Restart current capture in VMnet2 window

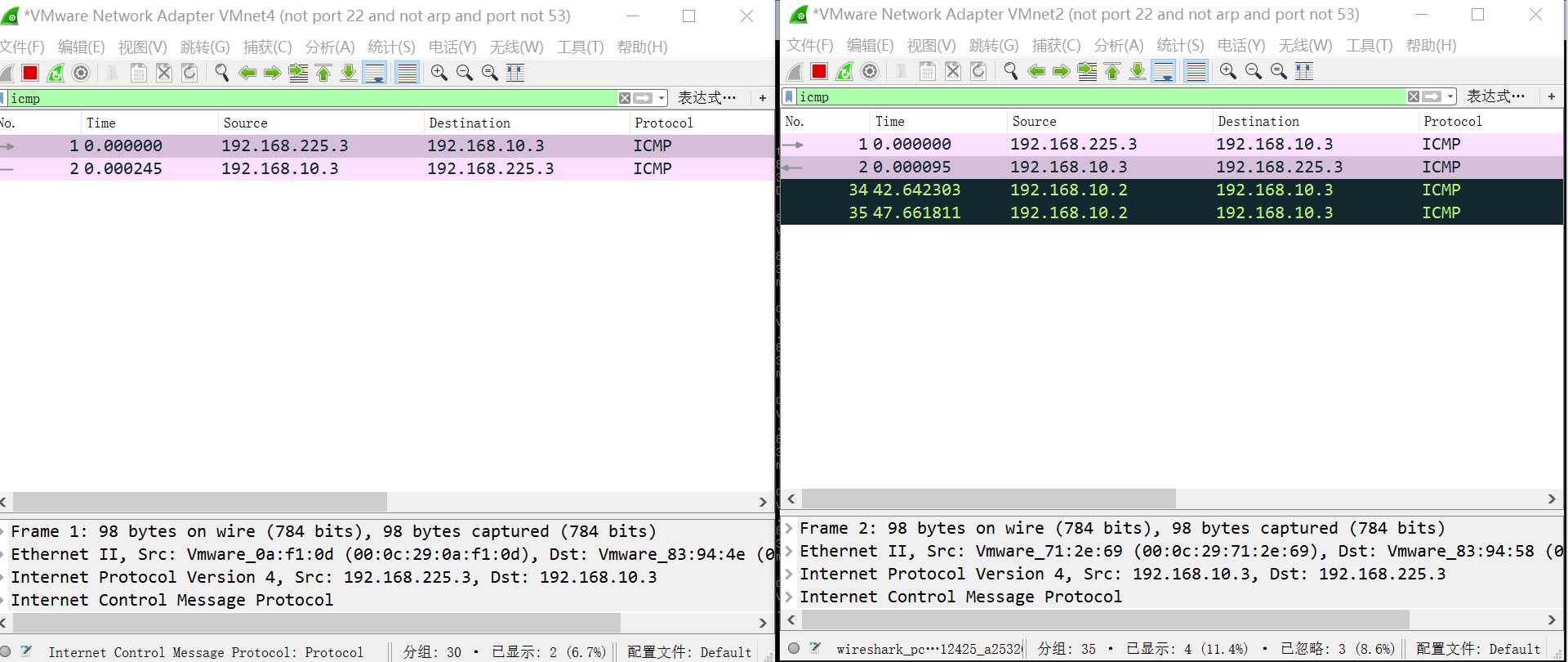click(844, 71)
